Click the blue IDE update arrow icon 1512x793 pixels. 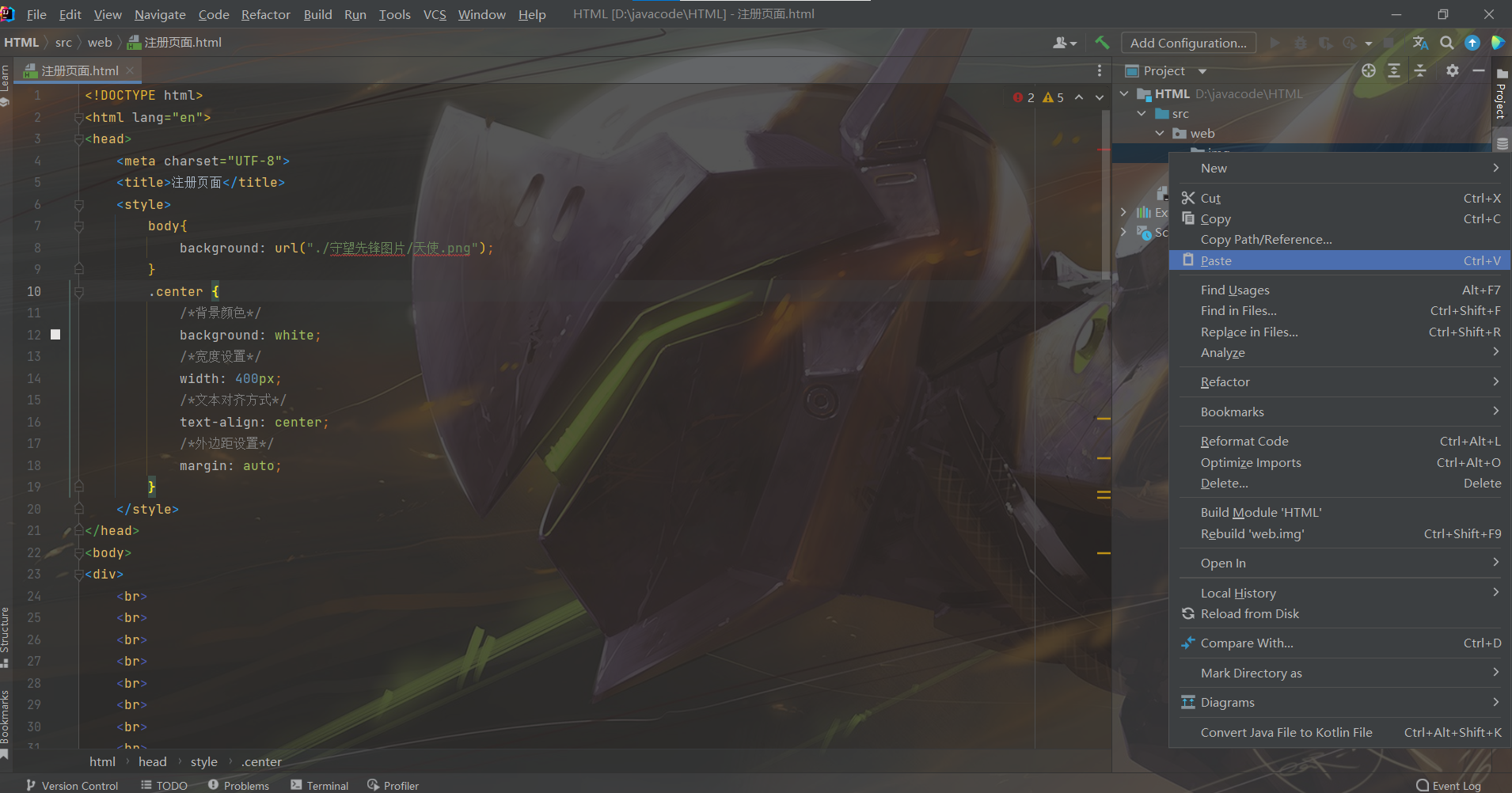click(1472, 43)
